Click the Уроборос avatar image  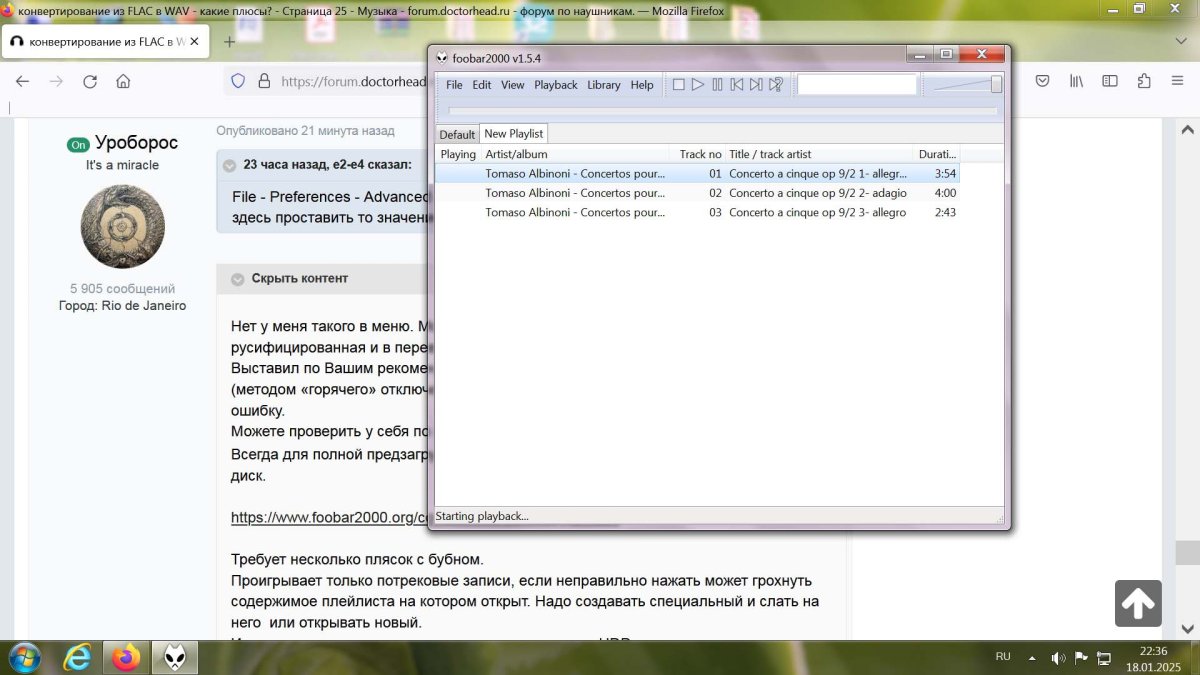122,226
